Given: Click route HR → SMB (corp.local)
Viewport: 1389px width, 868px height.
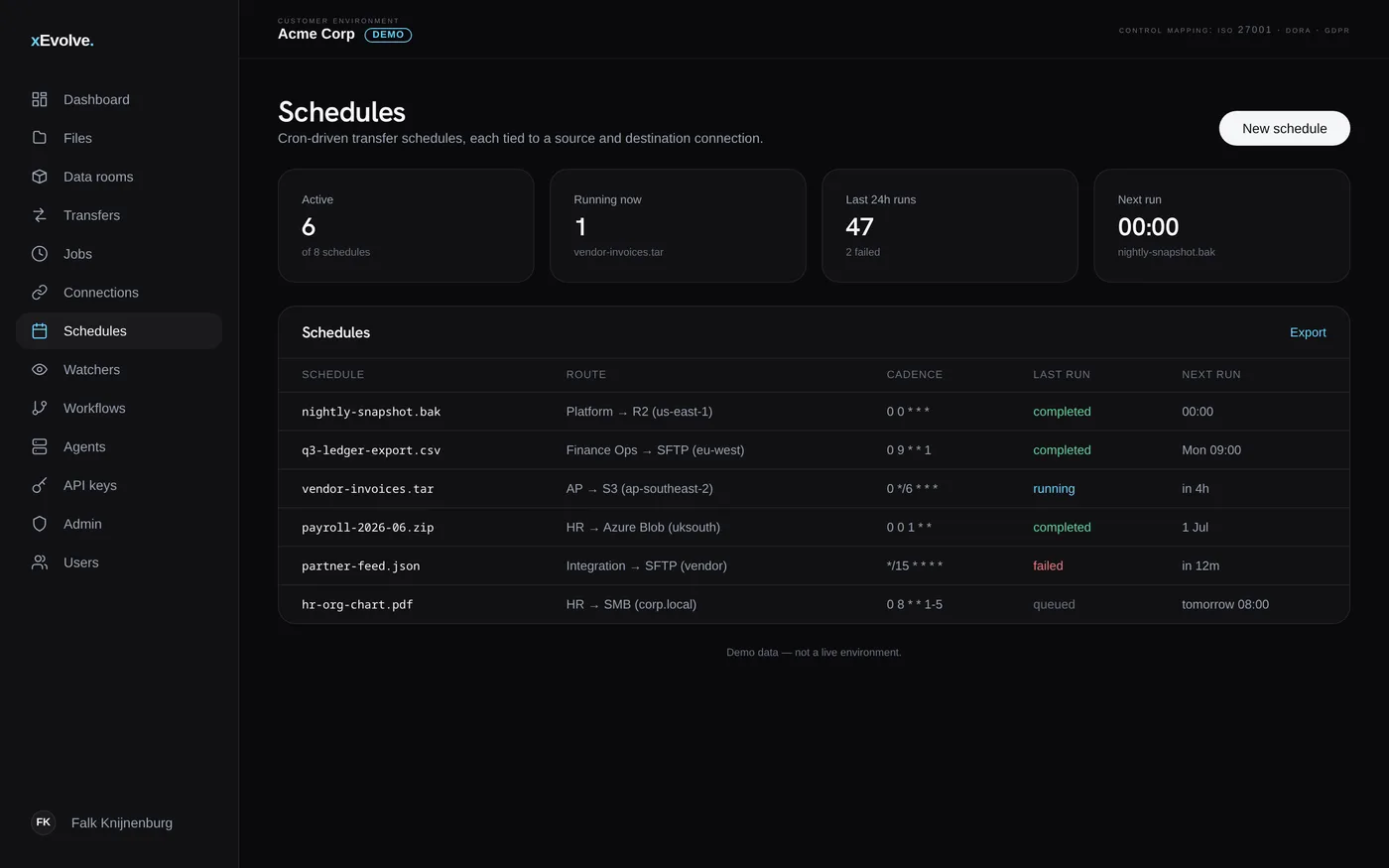Looking at the screenshot, I should coord(631,604).
